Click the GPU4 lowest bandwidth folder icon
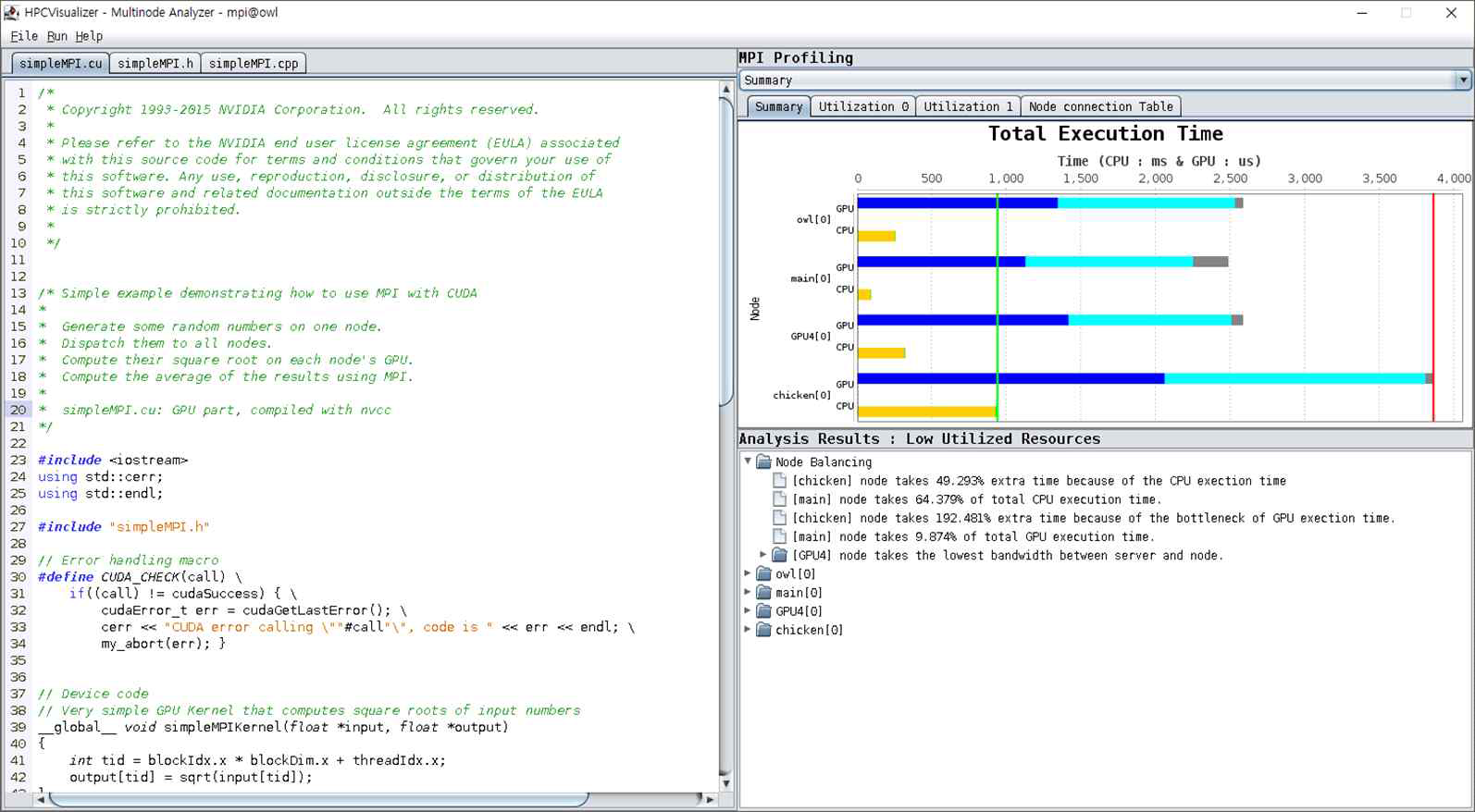 click(779, 555)
